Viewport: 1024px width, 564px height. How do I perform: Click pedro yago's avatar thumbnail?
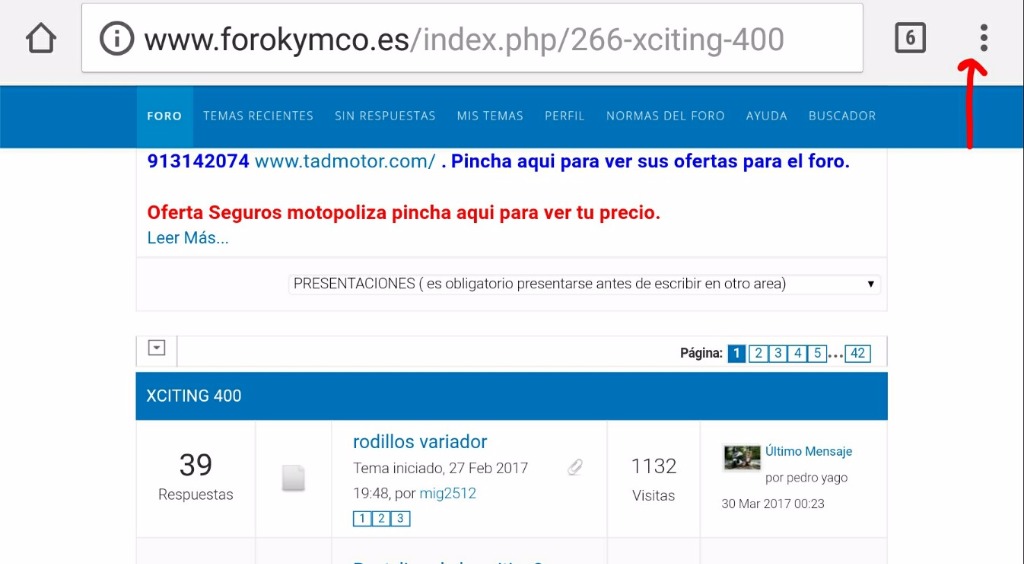(x=742, y=457)
